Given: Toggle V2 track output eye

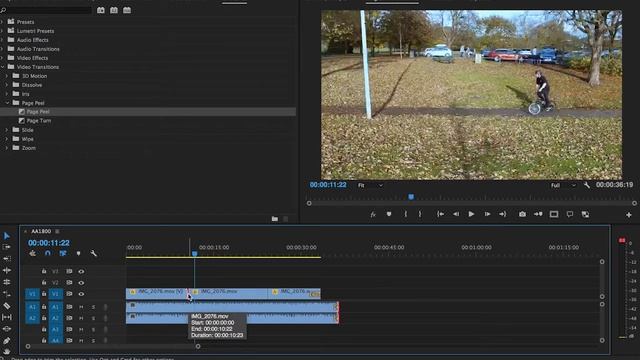Looking at the screenshot, I should tap(81, 282).
